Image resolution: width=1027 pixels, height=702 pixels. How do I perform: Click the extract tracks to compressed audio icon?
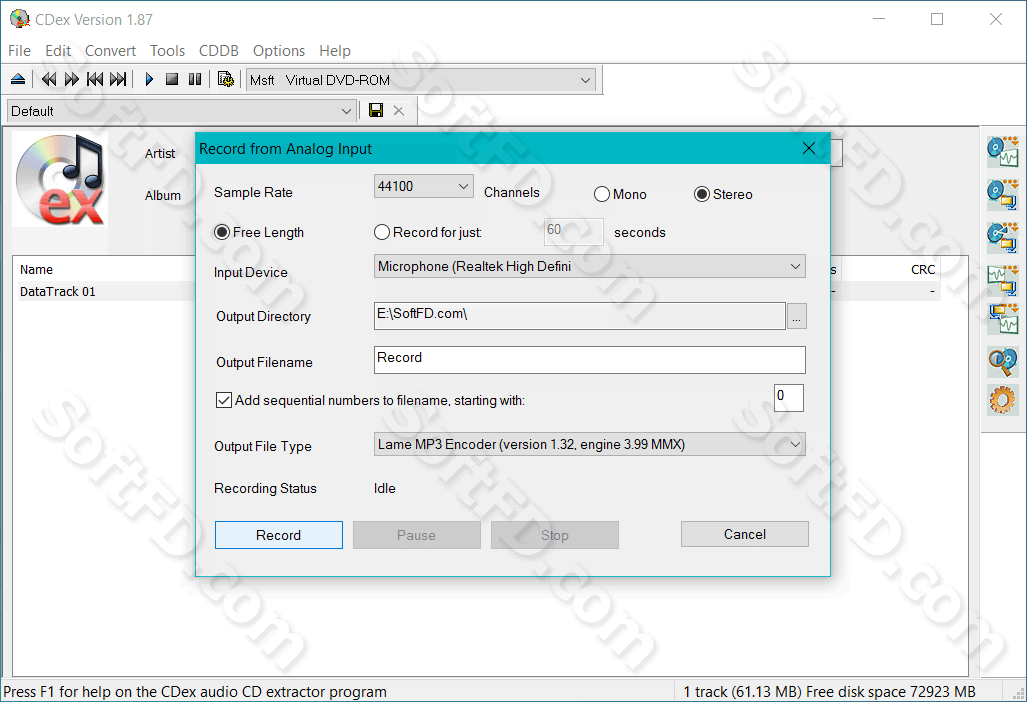point(1003,194)
